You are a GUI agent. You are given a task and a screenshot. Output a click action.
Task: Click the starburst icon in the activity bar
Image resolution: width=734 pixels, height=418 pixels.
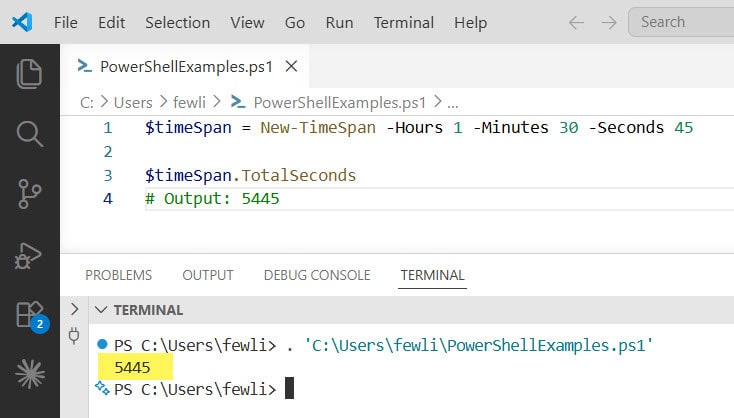tap(30, 374)
